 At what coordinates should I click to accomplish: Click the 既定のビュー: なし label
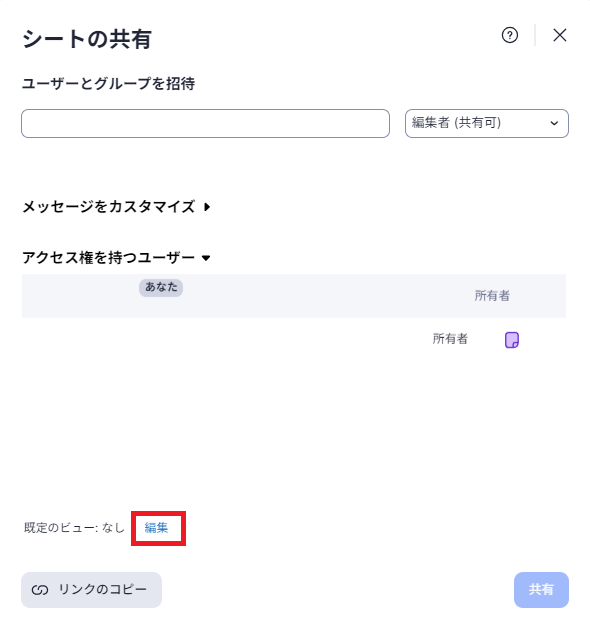click(74, 528)
